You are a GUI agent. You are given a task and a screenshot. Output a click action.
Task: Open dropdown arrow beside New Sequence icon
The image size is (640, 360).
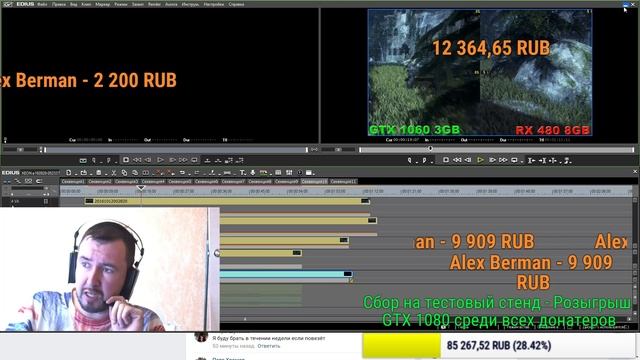[x=76, y=173]
